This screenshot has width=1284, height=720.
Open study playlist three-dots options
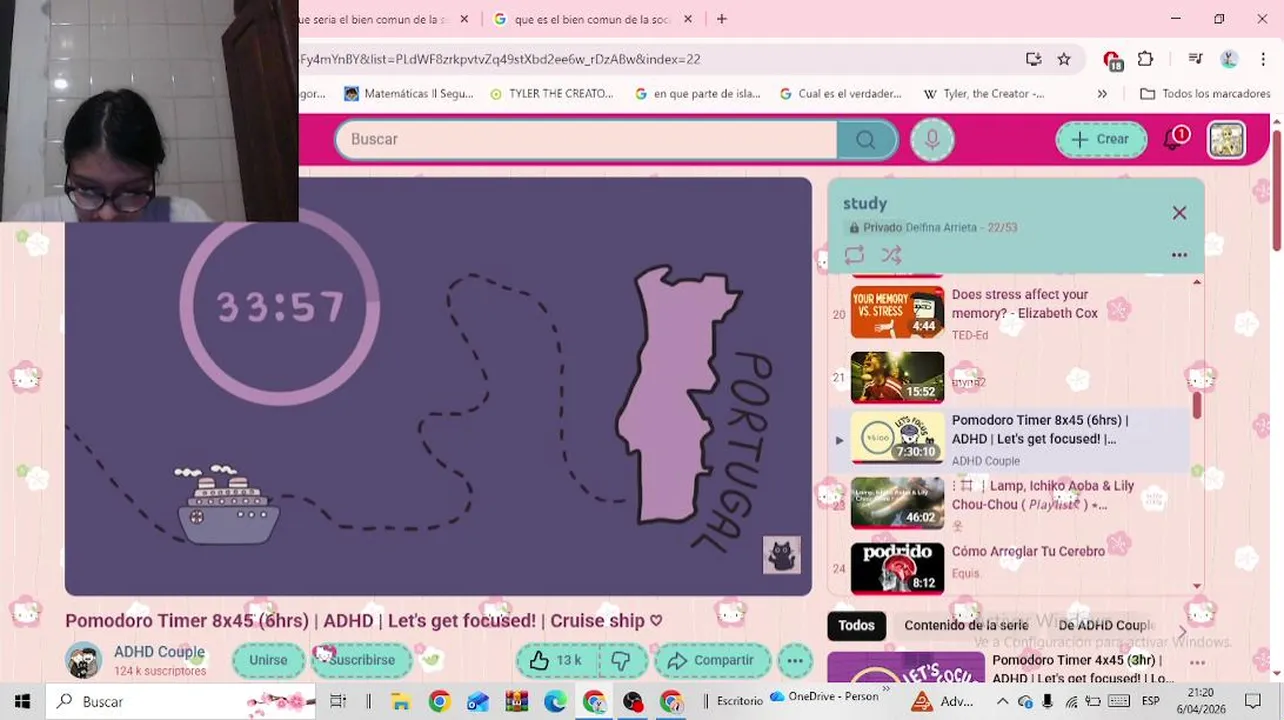[x=1179, y=255]
